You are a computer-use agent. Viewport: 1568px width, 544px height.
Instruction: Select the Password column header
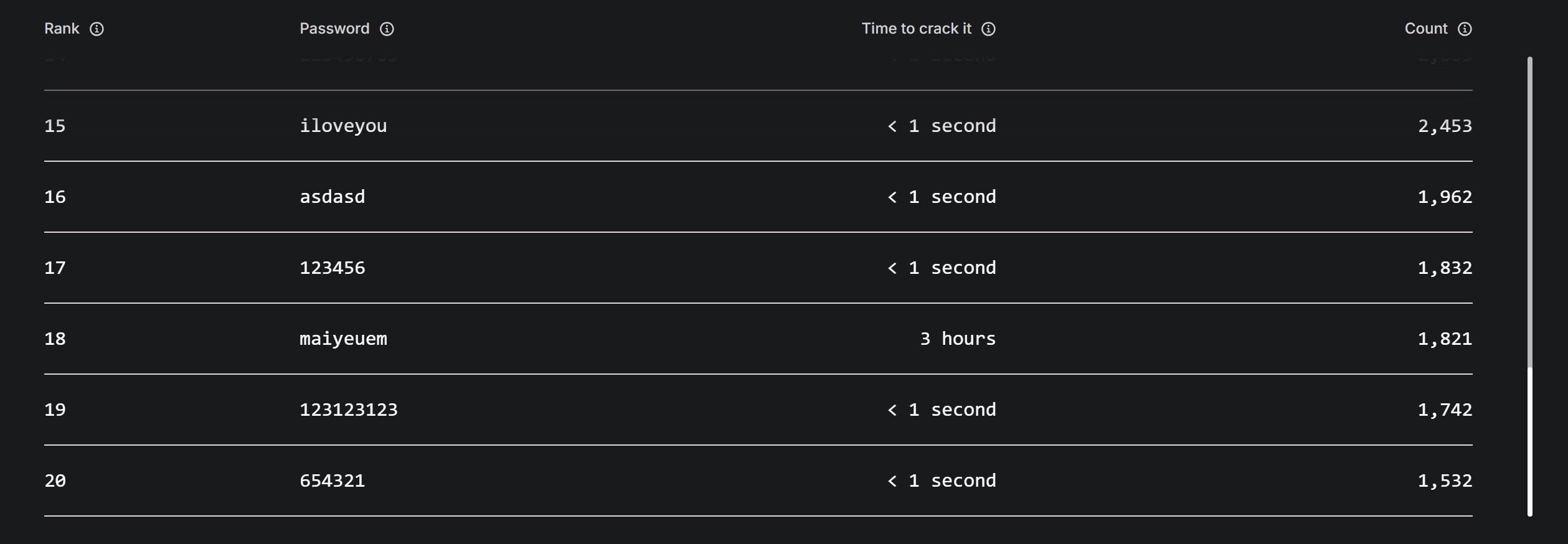(334, 29)
